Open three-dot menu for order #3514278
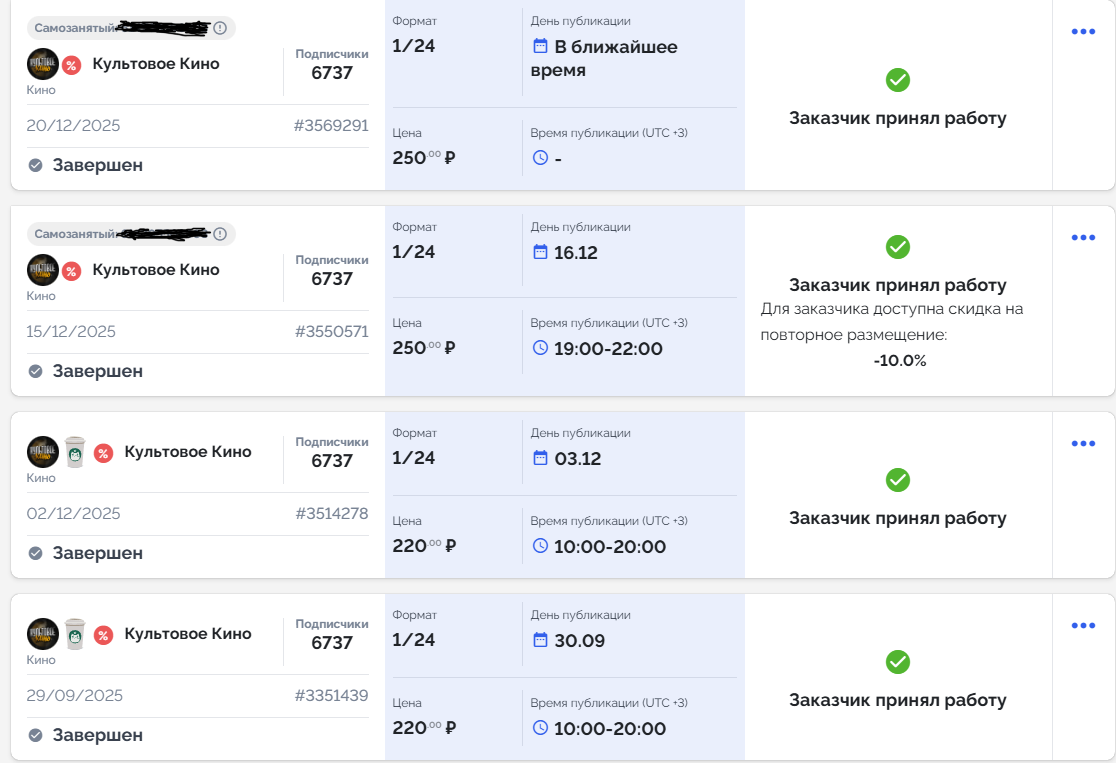This screenshot has height=763, width=1116. [1083, 444]
